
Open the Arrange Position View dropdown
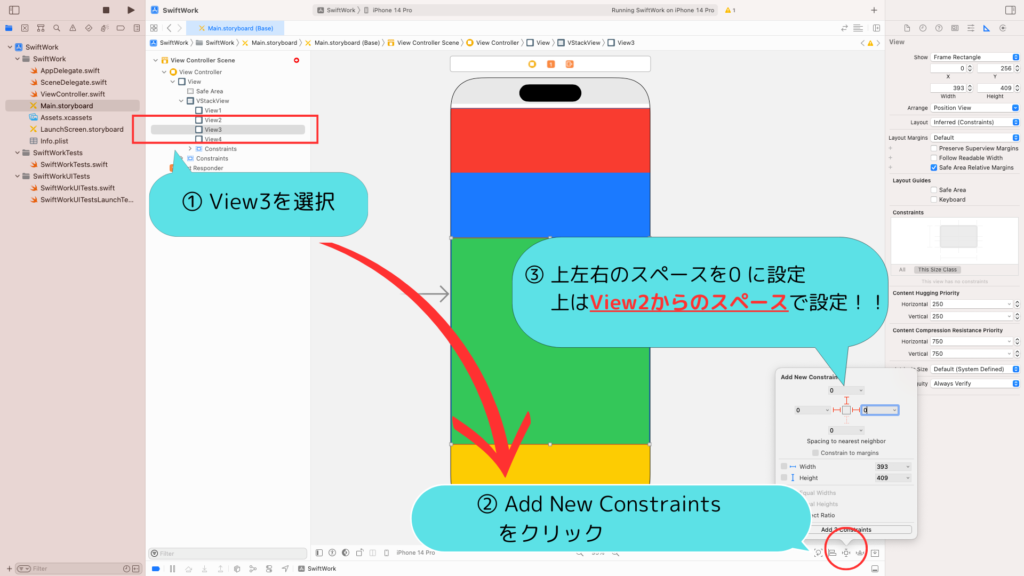click(x=974, y=108)
